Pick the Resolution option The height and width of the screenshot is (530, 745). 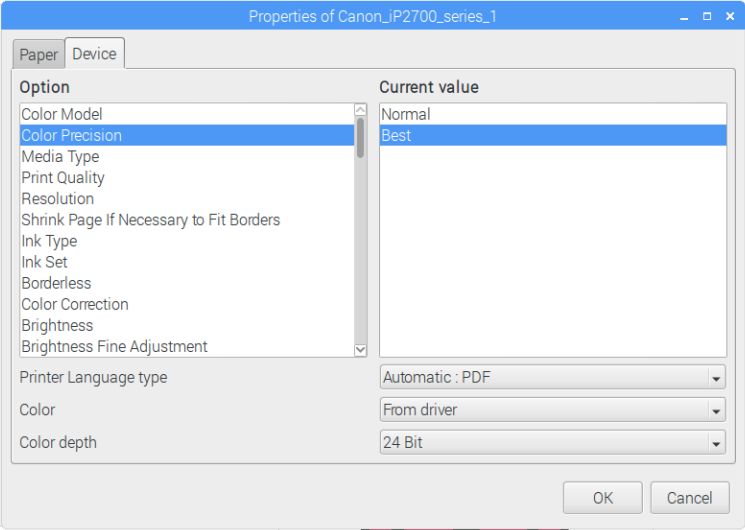187,199
